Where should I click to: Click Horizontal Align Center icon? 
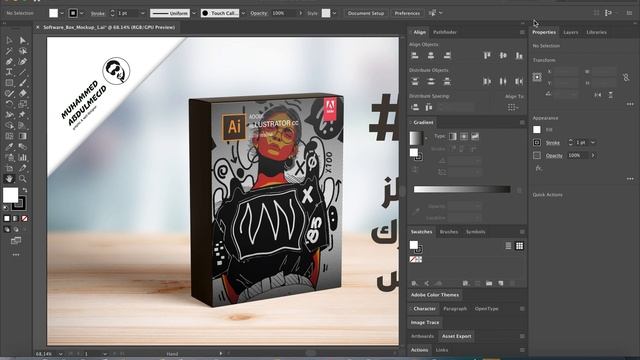431,55
